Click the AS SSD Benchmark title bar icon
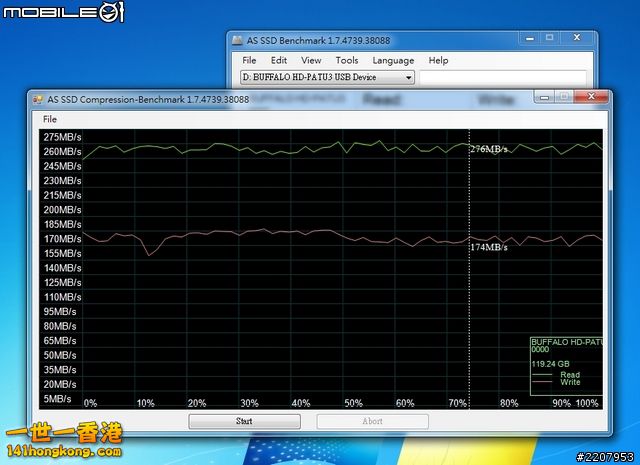This screenshot has width=640, height=465. [x=238, y=41]
